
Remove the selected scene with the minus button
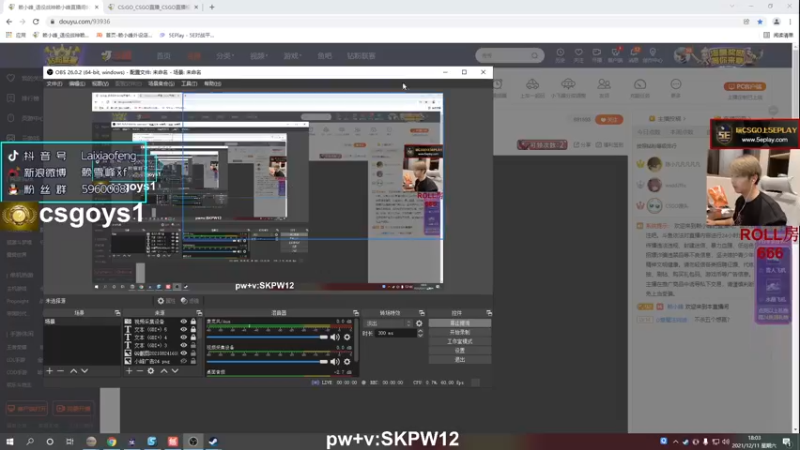(x=61, y=371)
